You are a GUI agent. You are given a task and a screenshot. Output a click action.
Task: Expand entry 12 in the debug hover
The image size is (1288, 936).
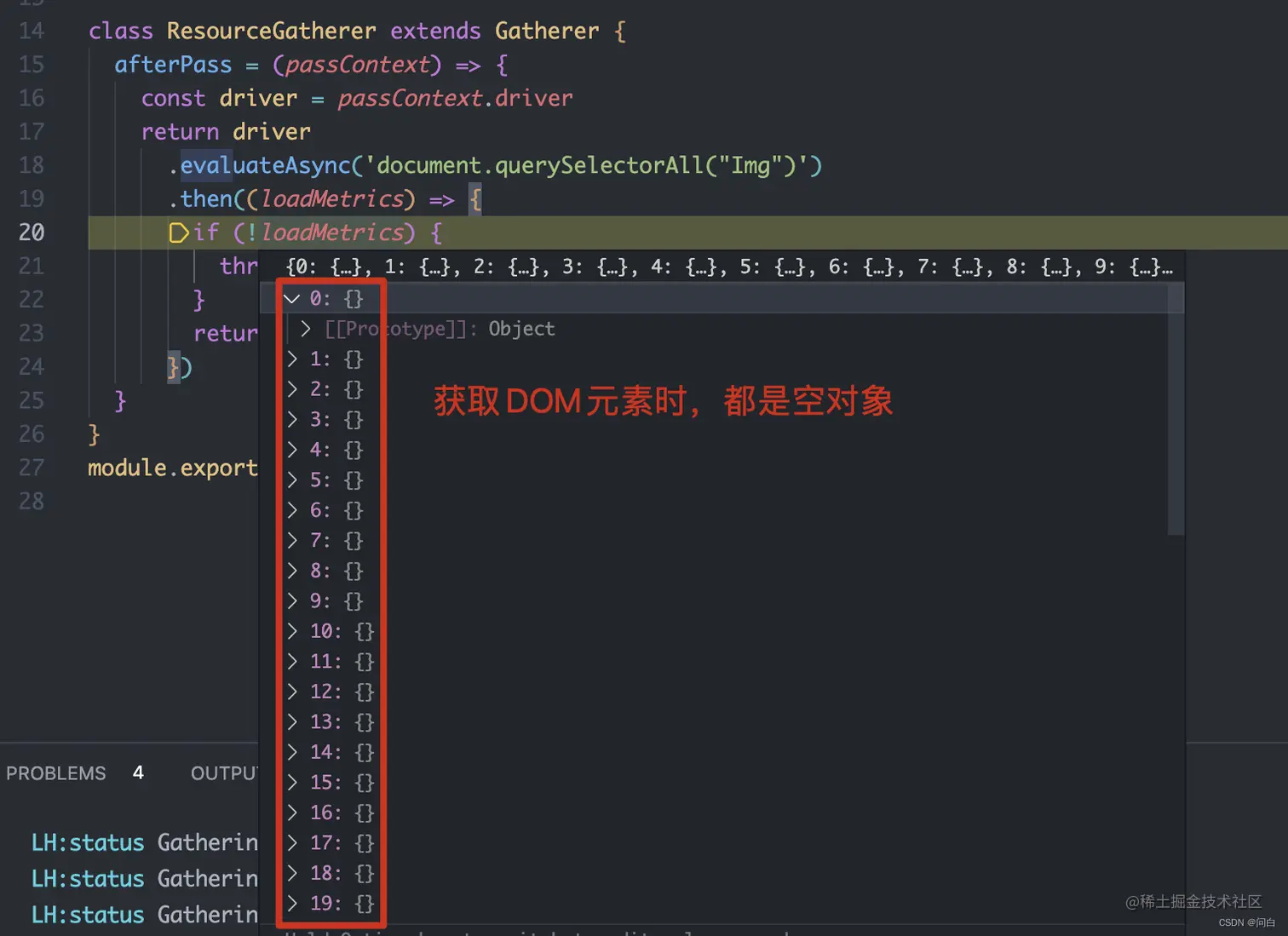[x=292, y=692]
